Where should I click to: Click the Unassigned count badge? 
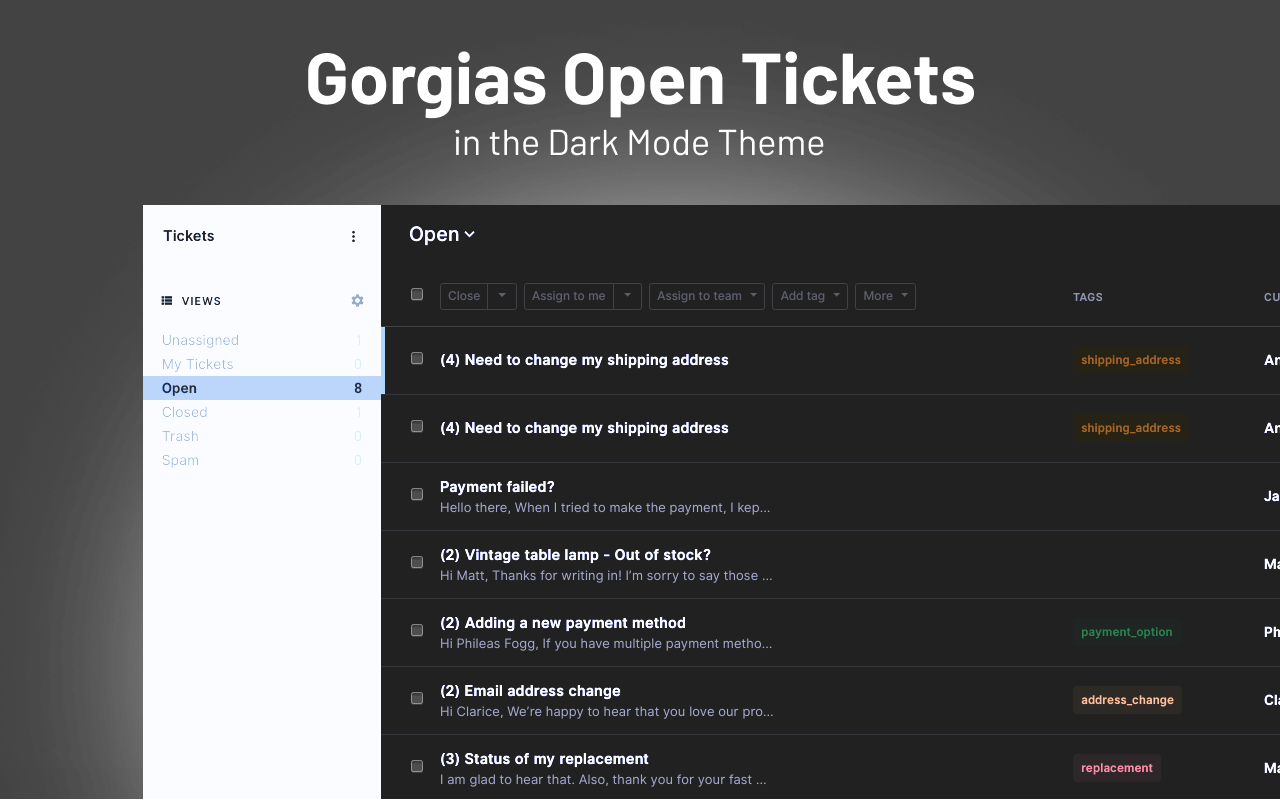(x=358, y=340)
